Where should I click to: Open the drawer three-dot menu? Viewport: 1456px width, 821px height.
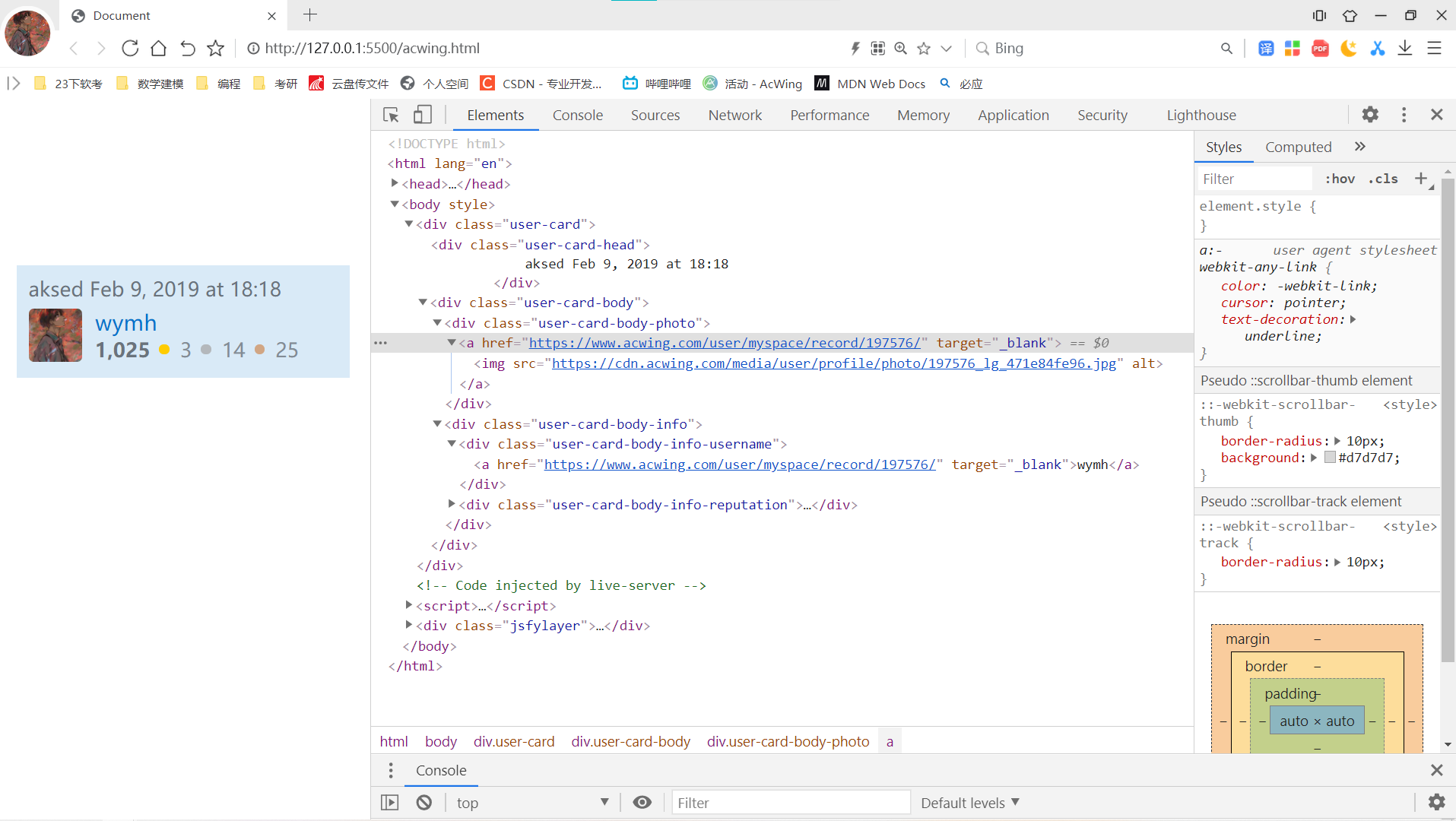(x=391, y=770)
